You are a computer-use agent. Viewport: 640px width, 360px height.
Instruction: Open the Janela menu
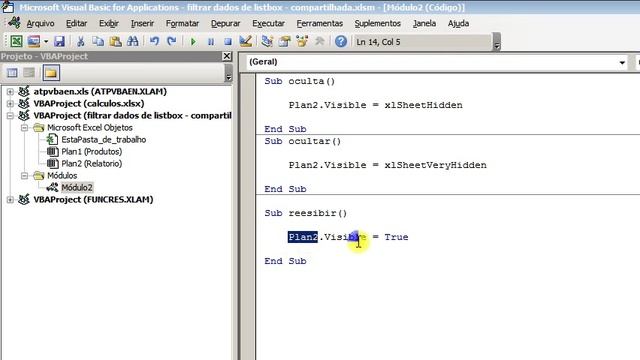[424, 23]
